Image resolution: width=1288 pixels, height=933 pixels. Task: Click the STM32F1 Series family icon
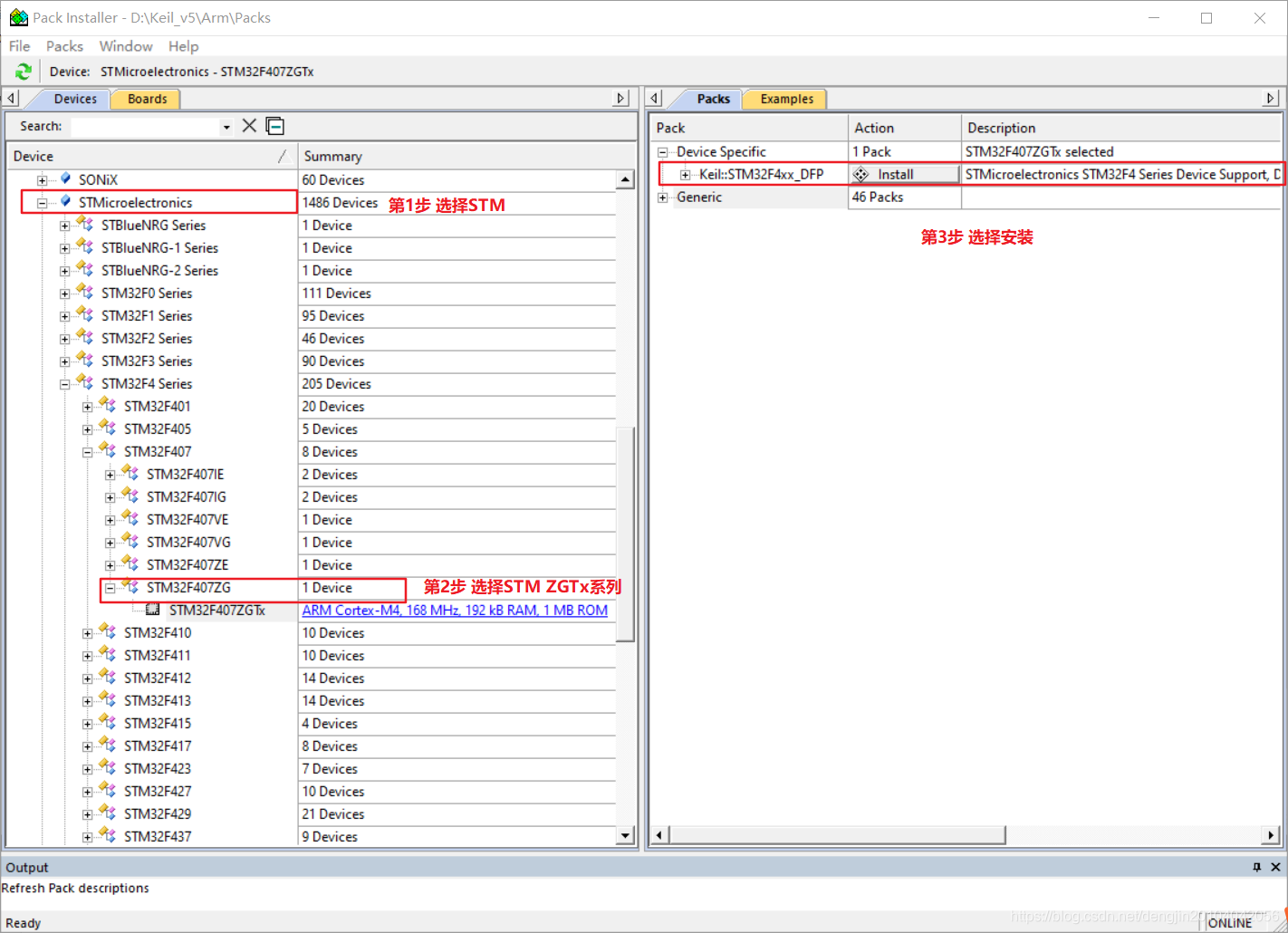[85, 314]
